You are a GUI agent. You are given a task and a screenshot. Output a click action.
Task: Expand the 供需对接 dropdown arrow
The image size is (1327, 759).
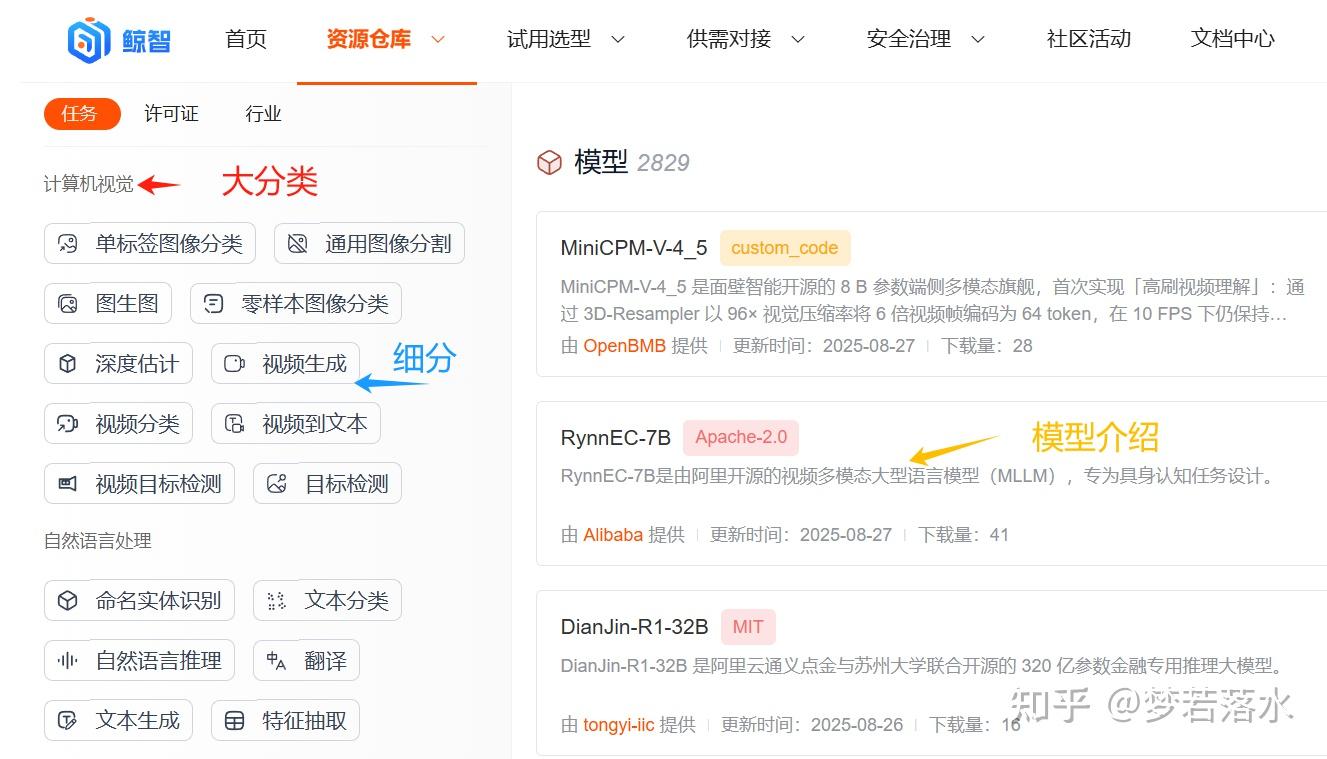[797, 39]
